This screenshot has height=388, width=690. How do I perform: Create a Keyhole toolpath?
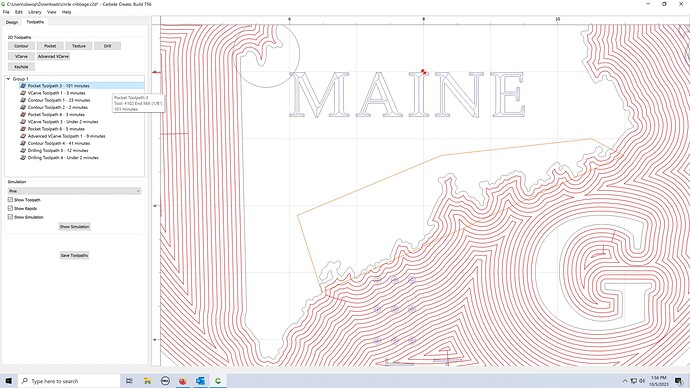21,67
